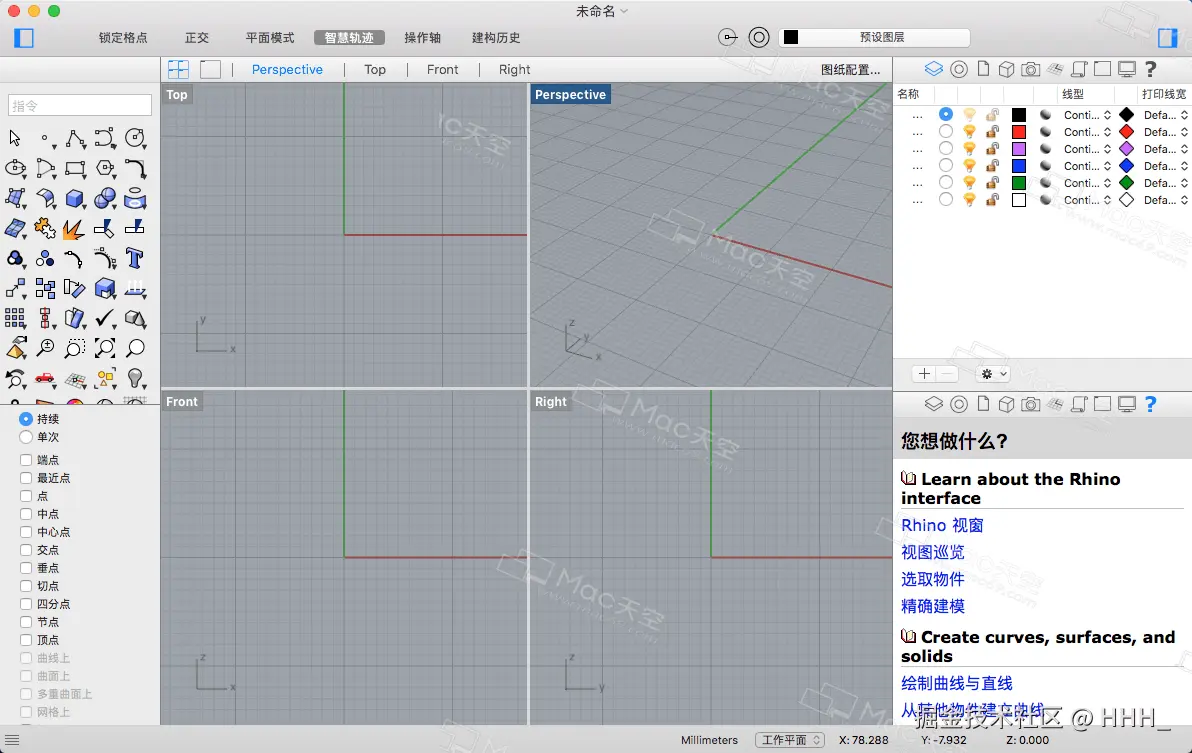Viewport: 1192px width, 753px height.
Task: Select the Arc tool
Action: (x=45, y=168)
